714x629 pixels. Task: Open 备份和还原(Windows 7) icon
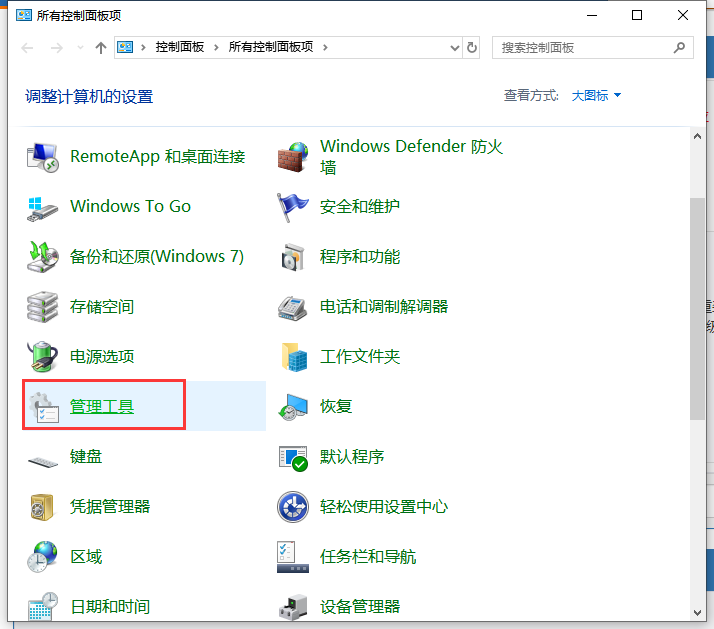[43, 257]
